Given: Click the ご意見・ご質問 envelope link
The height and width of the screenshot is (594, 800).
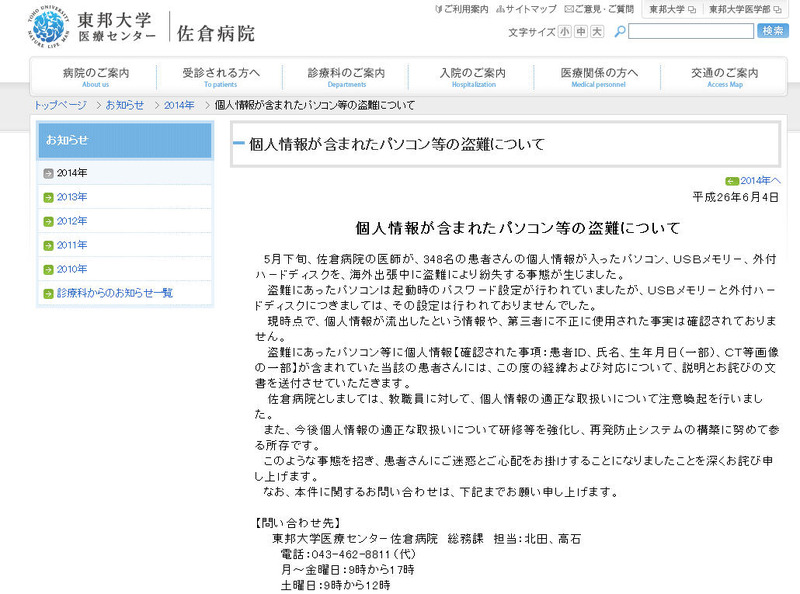Looking at the screenshot, I should coord(596,9).
